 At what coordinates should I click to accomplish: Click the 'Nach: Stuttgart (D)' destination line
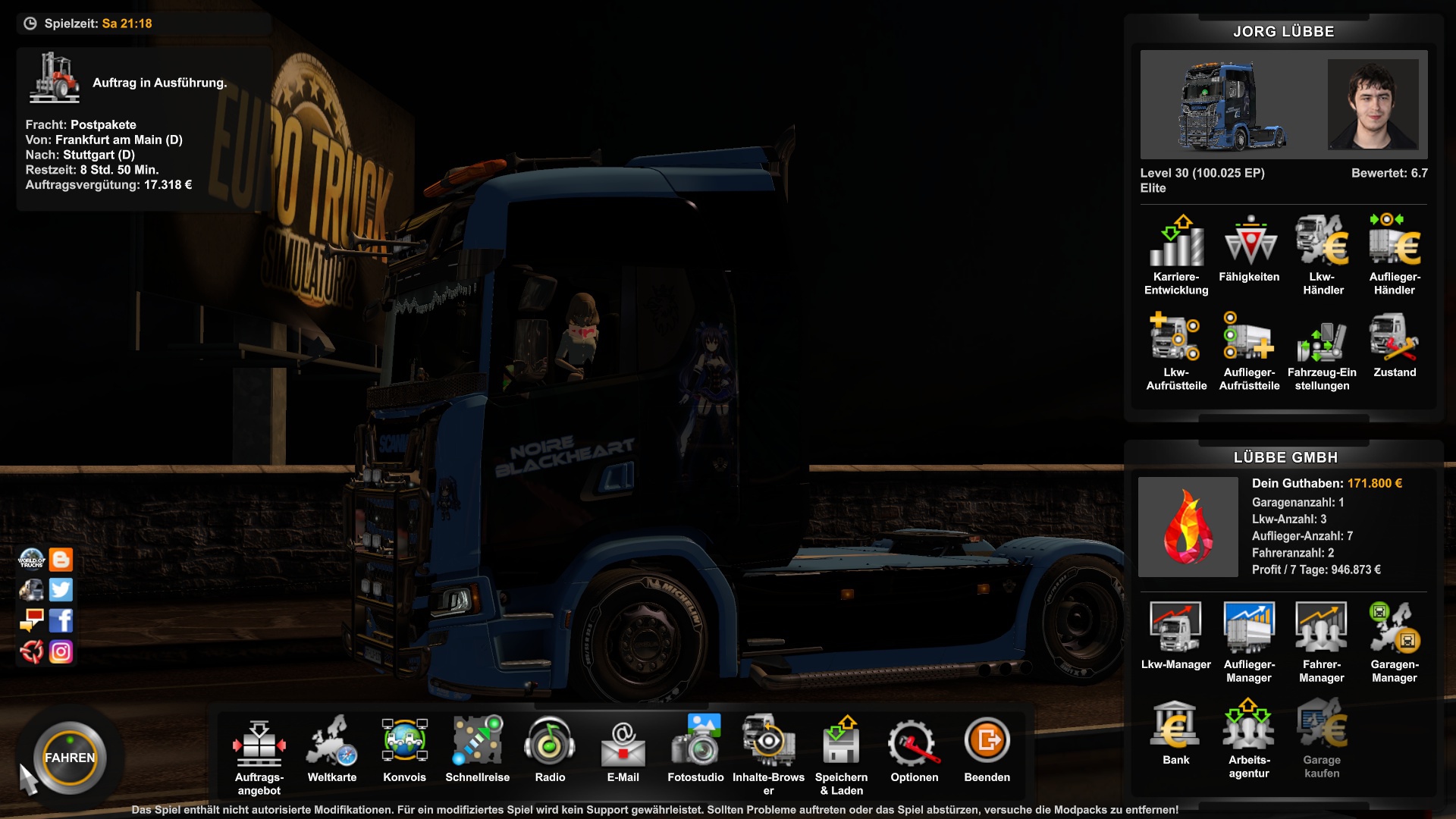pyautogui.click(x=80, y=155)
